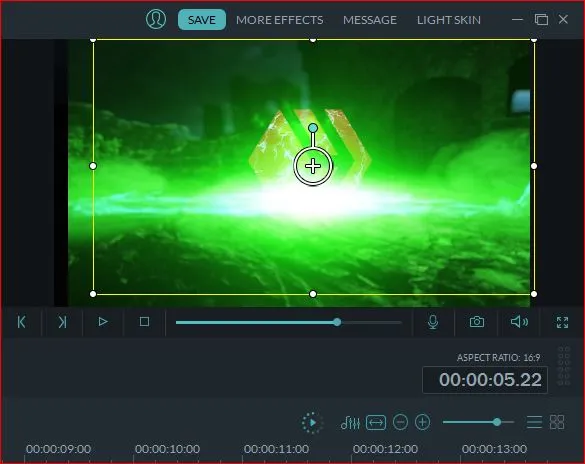The width and height of the screenshot is (585, 464).
Task: Click the ASPECT RATIO: 16:9 label
Action: (498, 358)
